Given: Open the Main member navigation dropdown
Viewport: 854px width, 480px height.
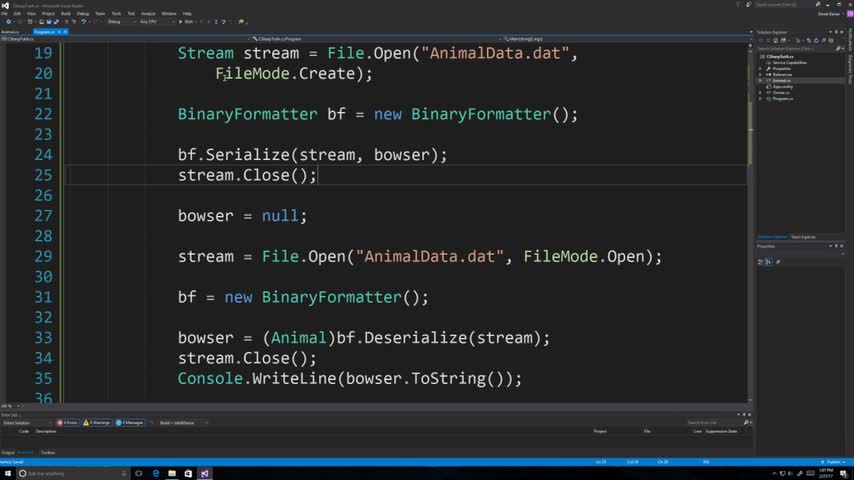Looking at the screenshot, I should pyautogui.click(x=626, y=39).
